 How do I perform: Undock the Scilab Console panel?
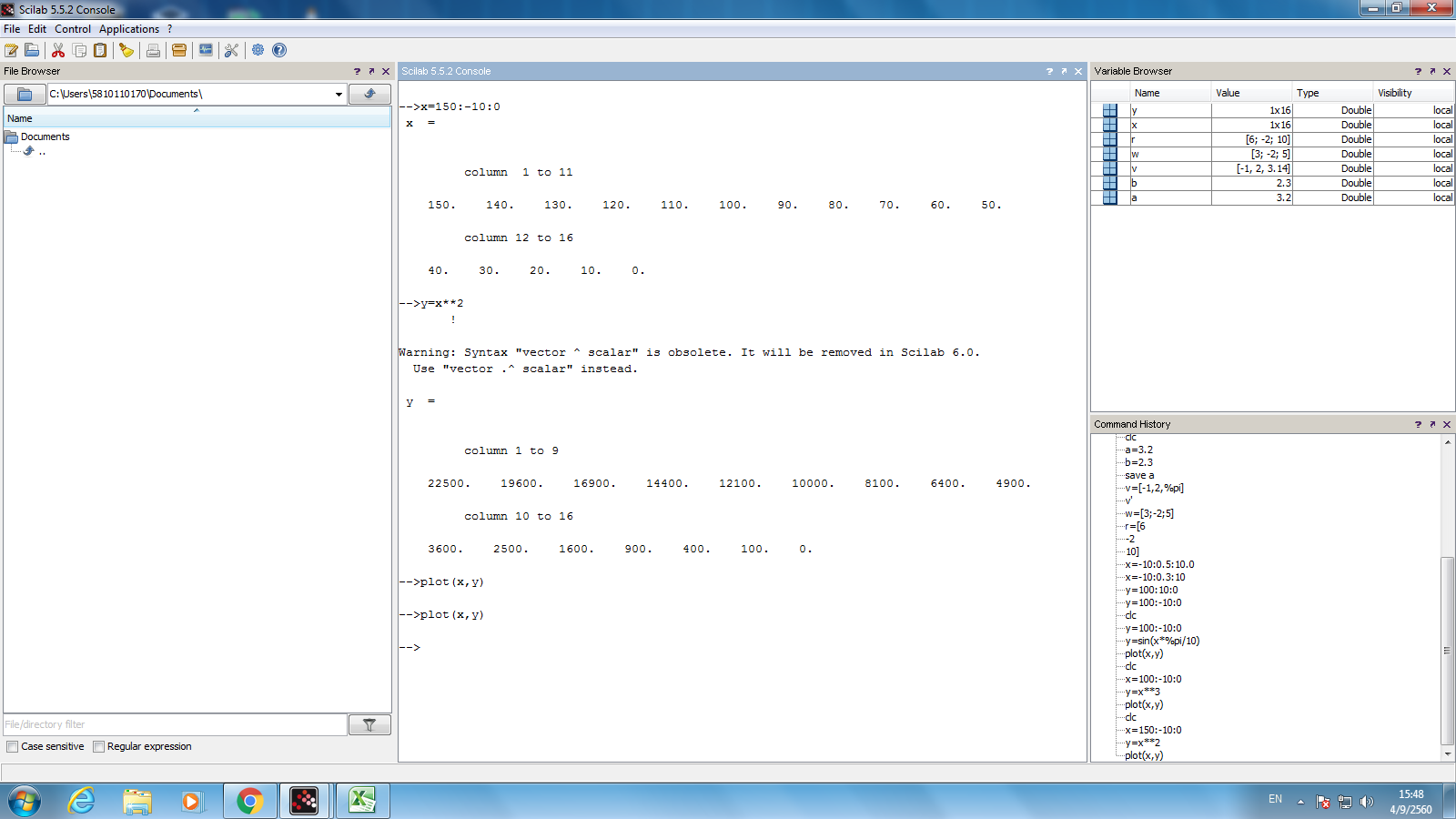tap(1064, 71)
